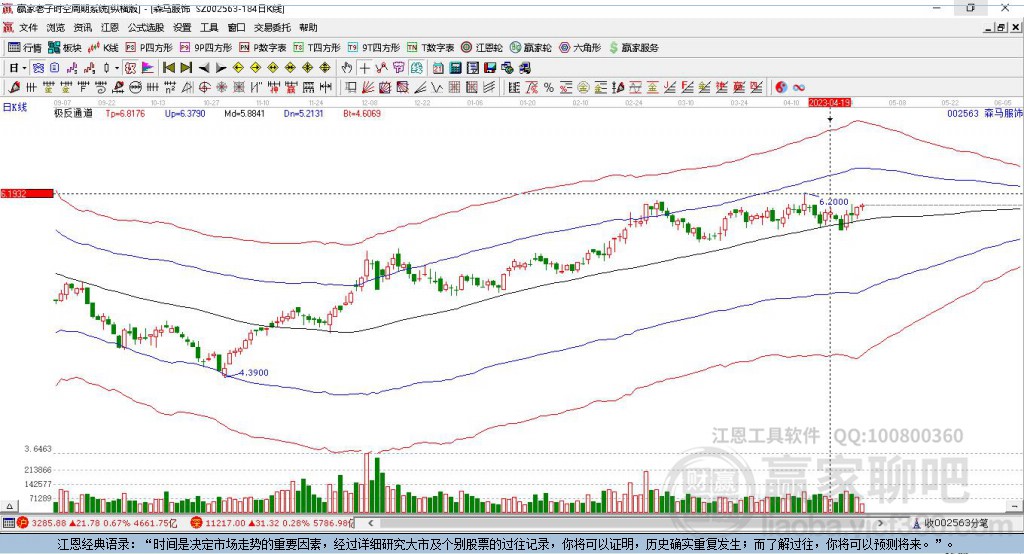This screenshot has width=1024, height=554.
Task: Click the 收002563分笔 status item
Action: coord(951,523)
